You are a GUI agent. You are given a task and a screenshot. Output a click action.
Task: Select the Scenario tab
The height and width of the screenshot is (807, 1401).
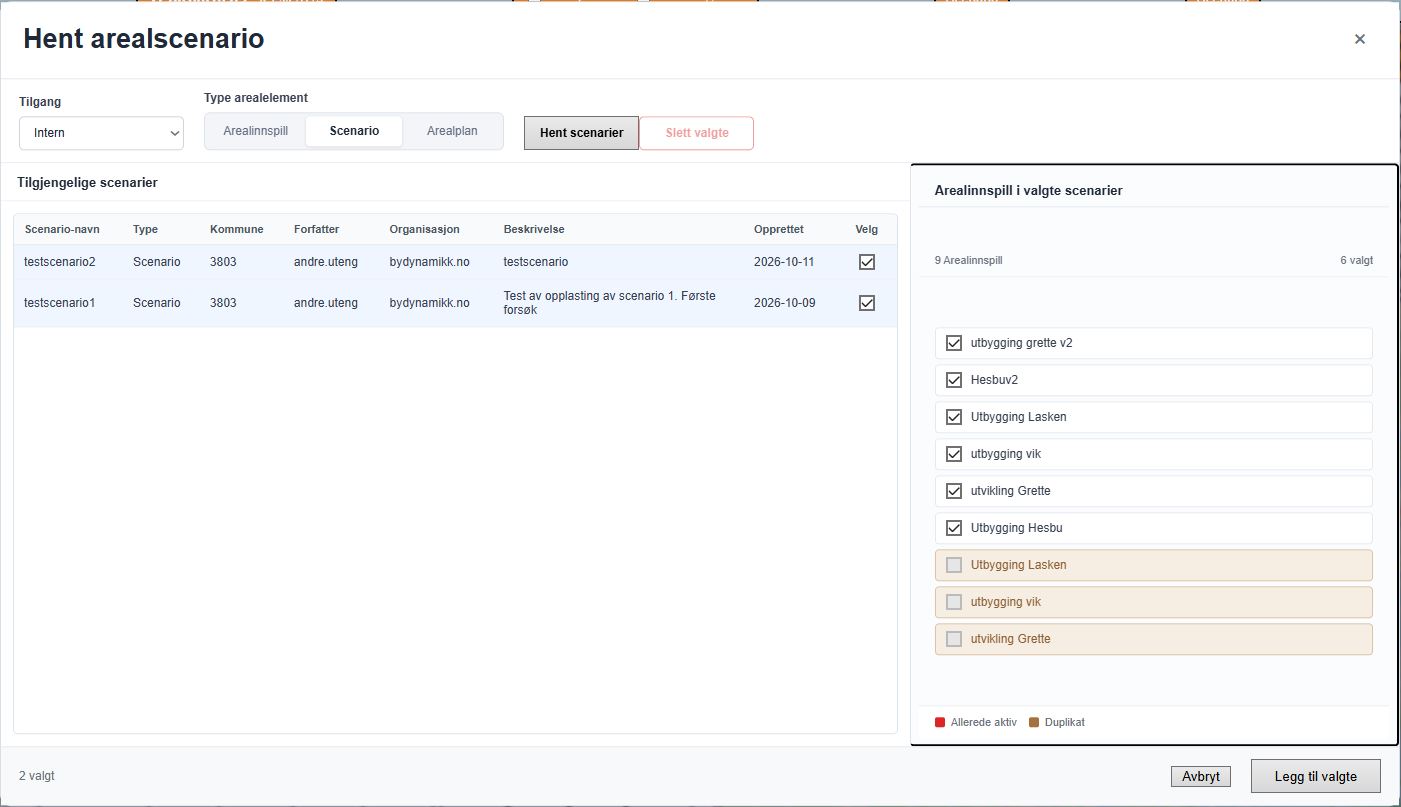(354, 131)
